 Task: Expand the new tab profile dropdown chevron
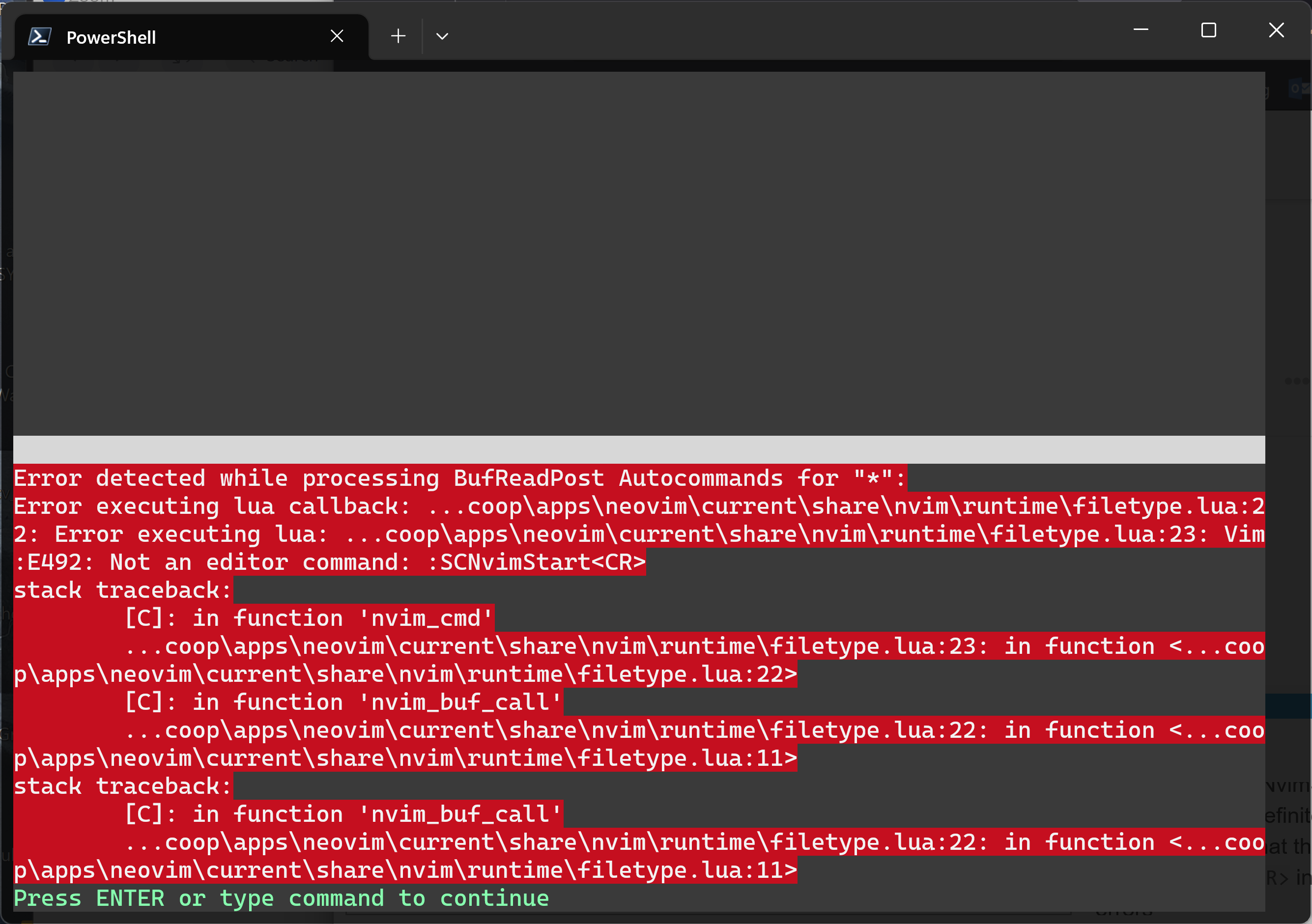(442, 36)
